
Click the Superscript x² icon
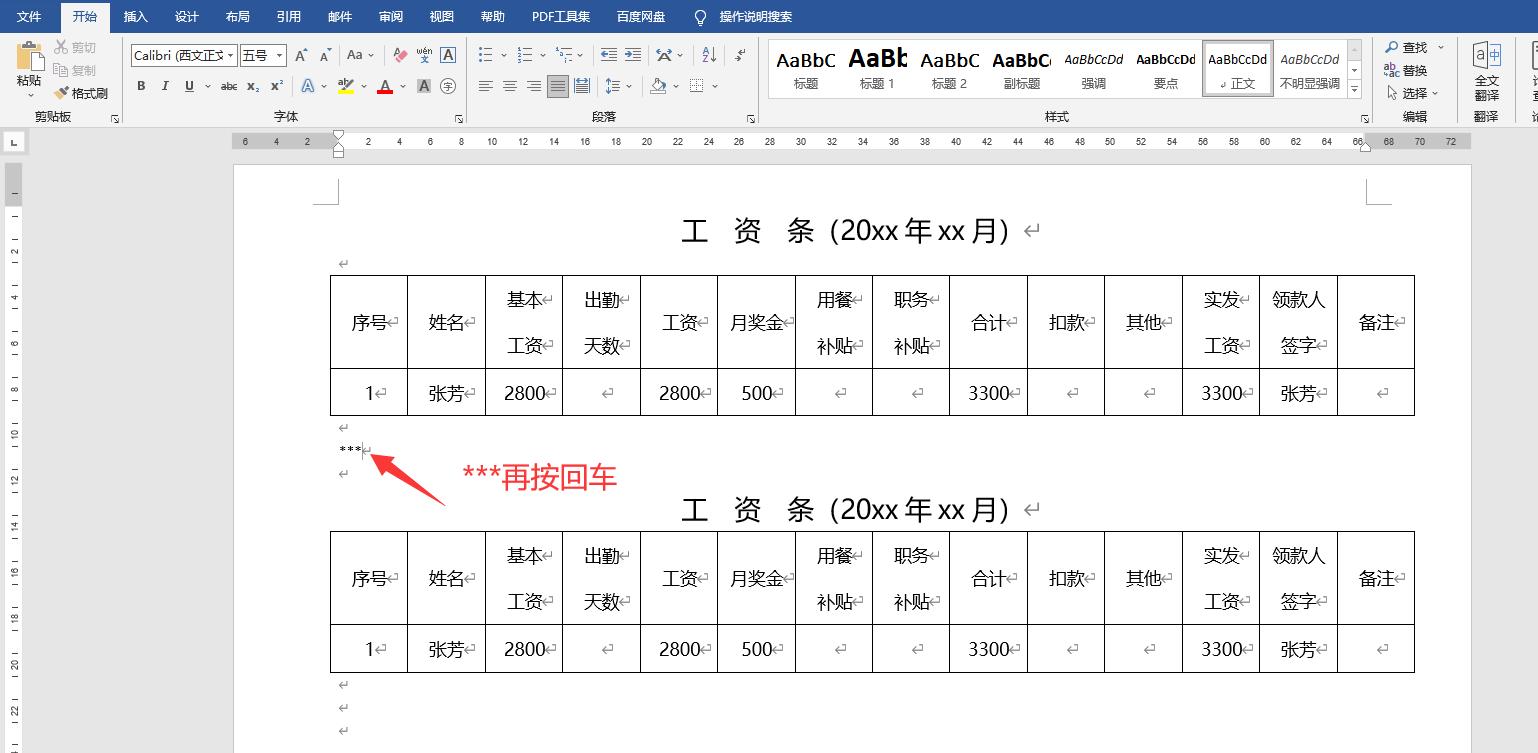pos(277,86)
